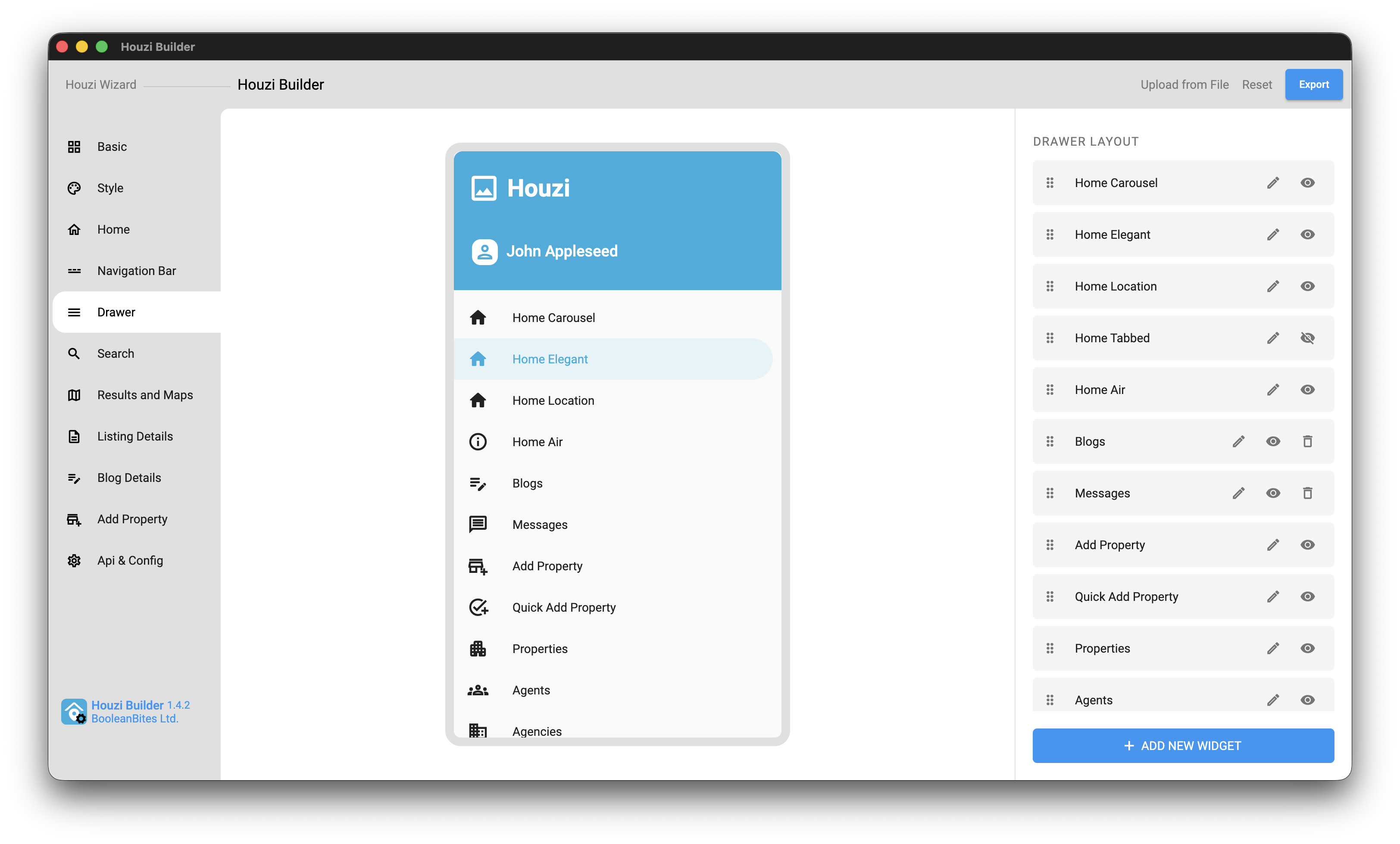Click the Properties building icon in preview
Screen dimensions: 1400x844
click(478, 648)
